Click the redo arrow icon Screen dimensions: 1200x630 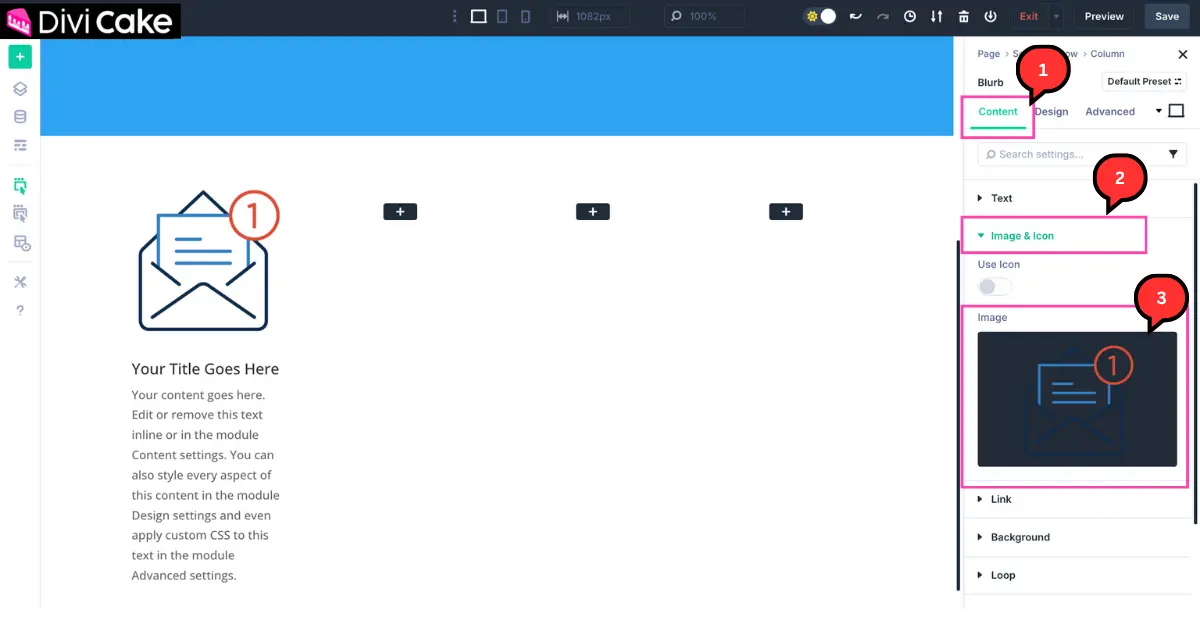click(882, 16)
